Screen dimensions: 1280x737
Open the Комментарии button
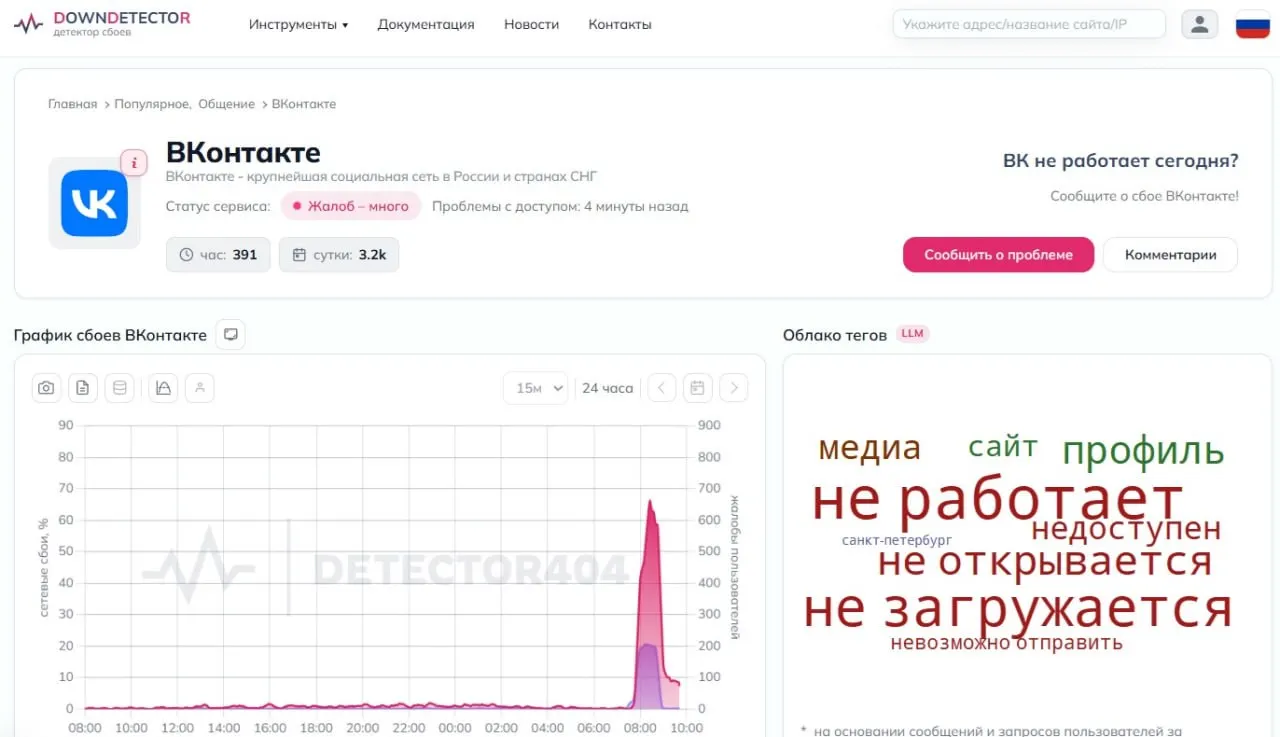coord(1171,255)
